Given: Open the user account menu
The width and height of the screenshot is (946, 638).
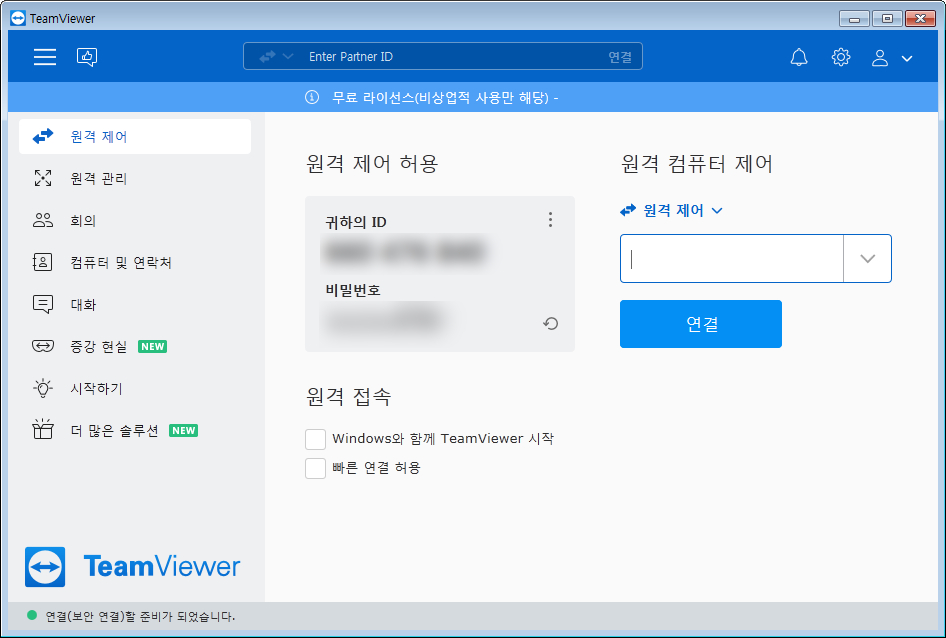Looking at the screenshot, I should (880, 57).
